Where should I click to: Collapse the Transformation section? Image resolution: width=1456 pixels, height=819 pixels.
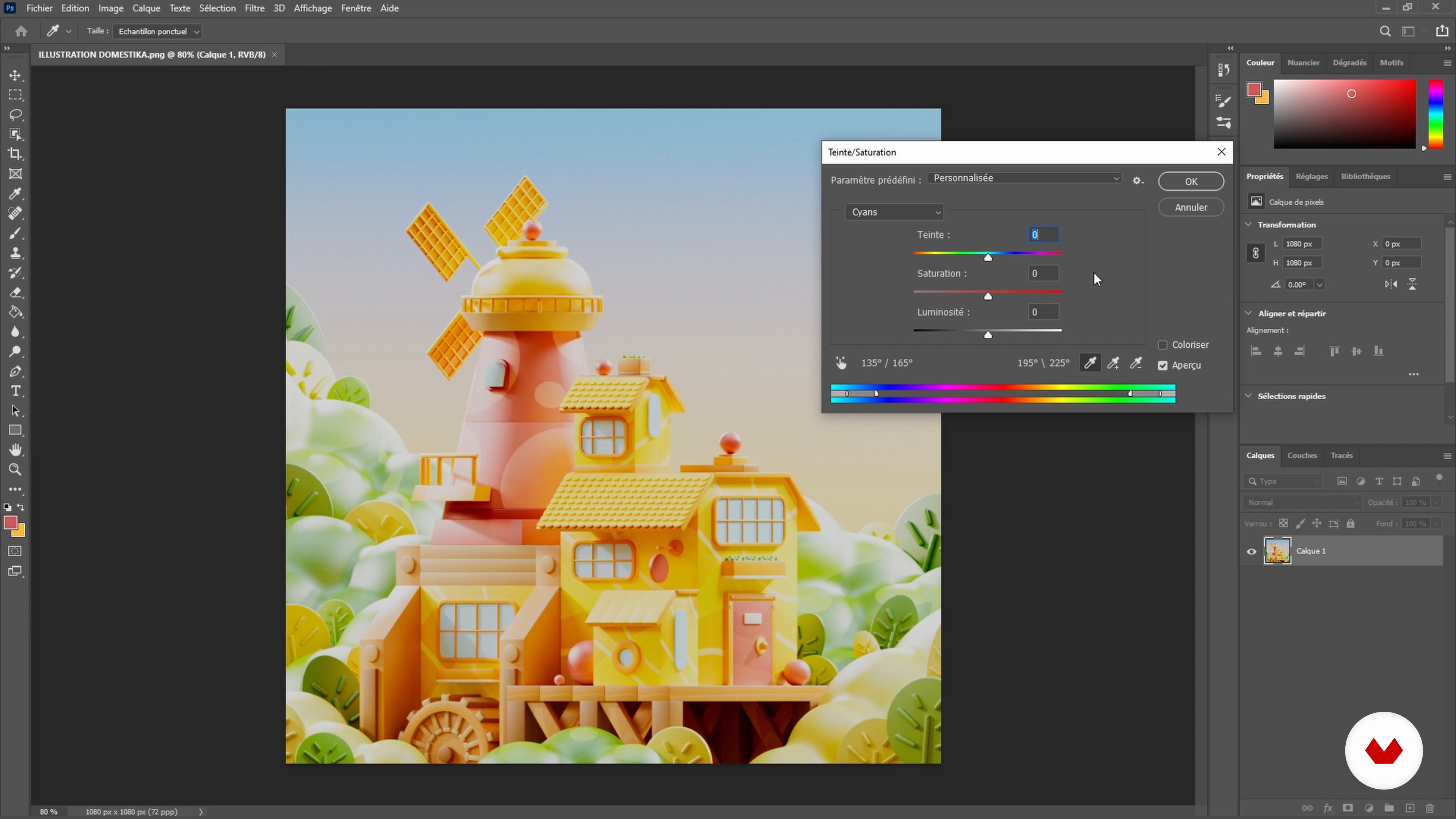point(1249,224)
